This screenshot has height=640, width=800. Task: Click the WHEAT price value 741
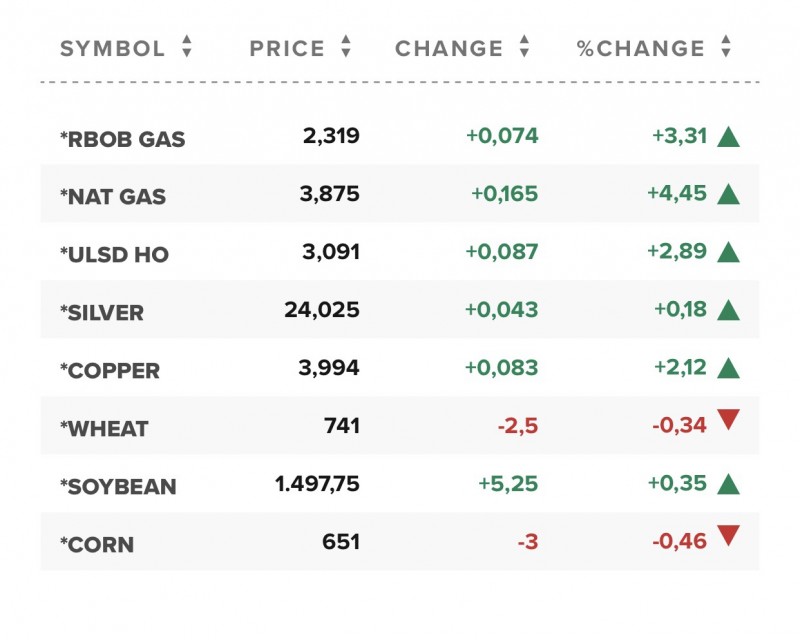pos(341,427)
